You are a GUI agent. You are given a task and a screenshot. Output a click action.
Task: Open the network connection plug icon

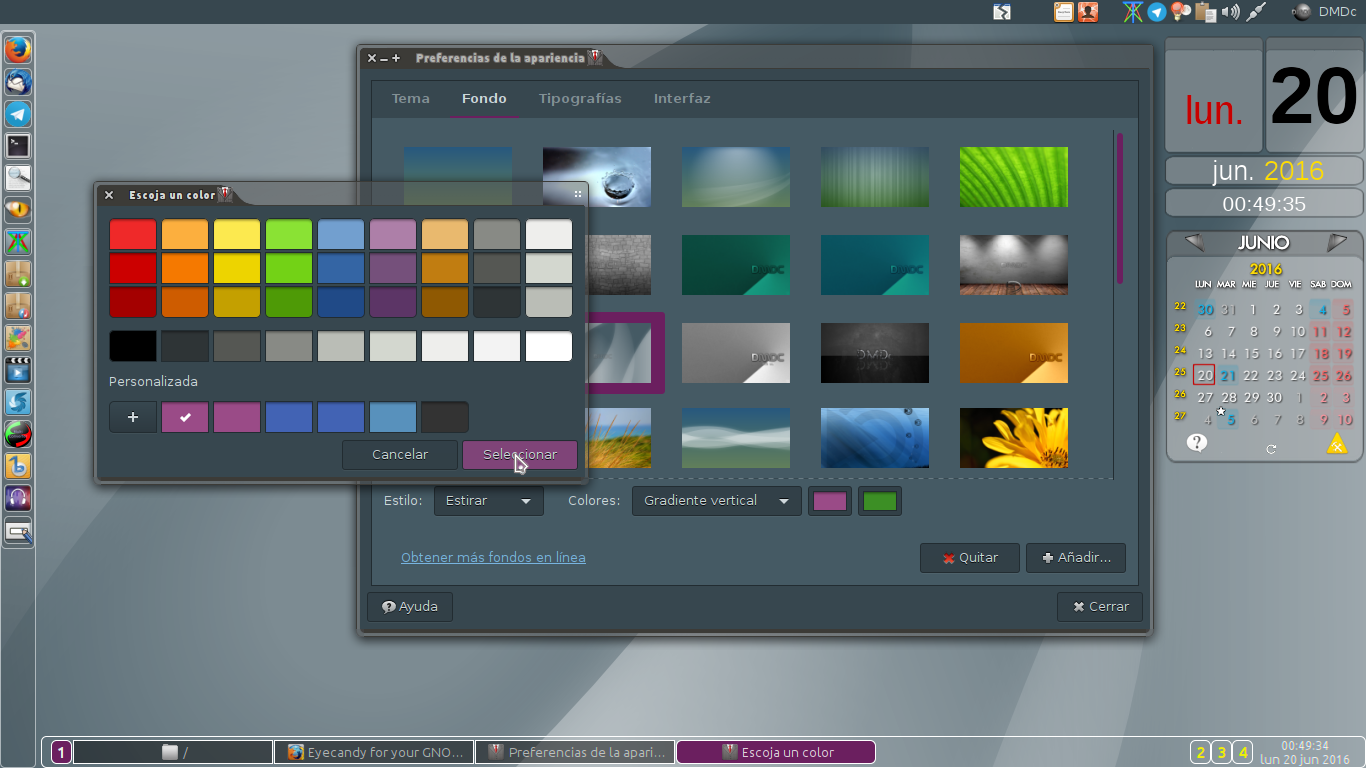point(1257,12)
